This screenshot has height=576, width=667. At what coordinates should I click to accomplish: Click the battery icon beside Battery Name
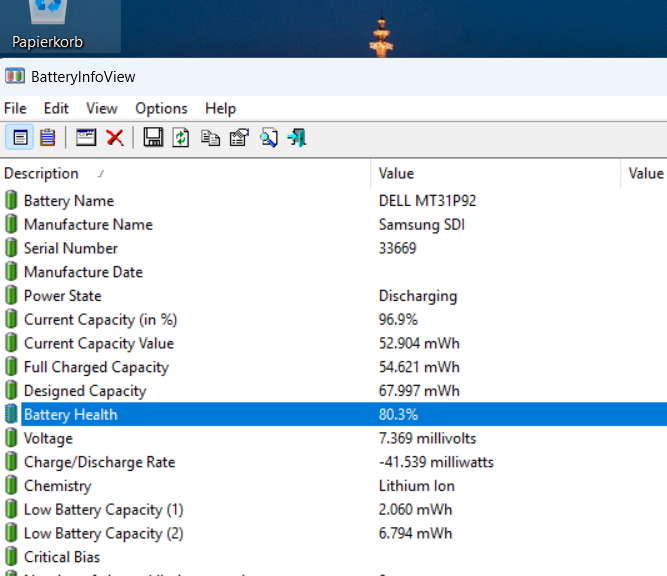pyautogui.click(x=11, y=200)
